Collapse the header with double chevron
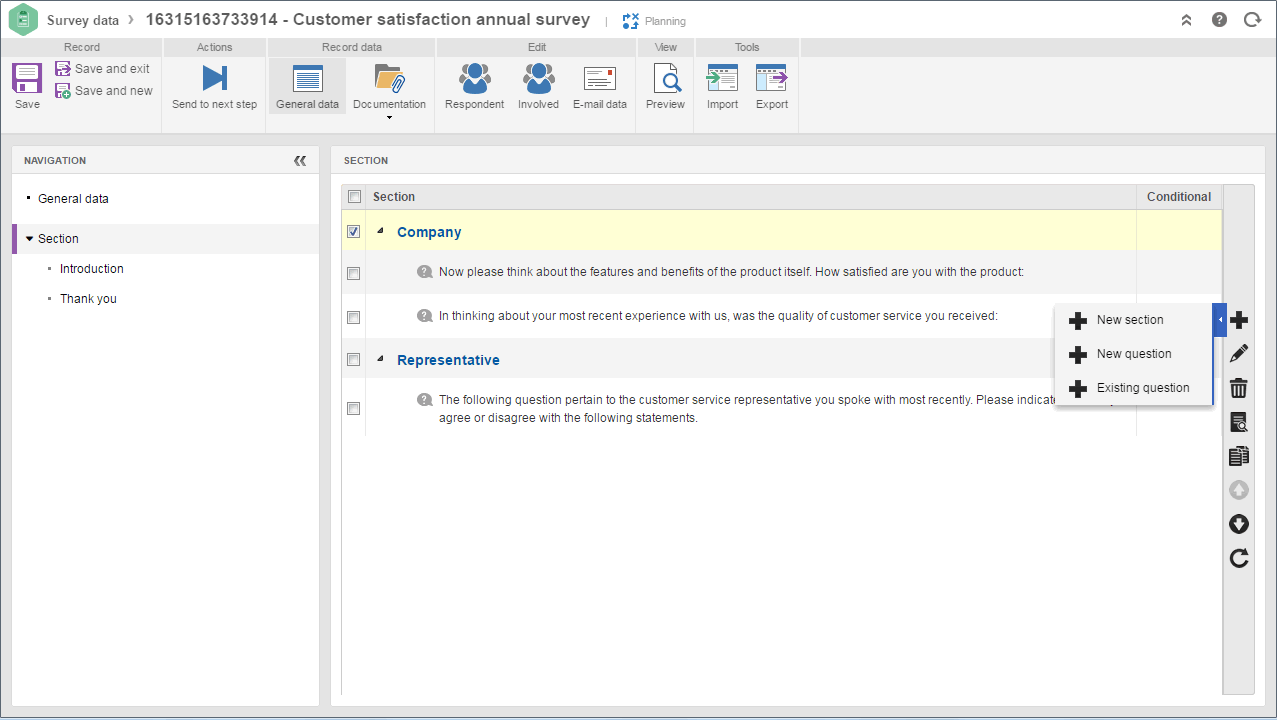The width and height of the screenshot is (1277, 720). 1186,20
